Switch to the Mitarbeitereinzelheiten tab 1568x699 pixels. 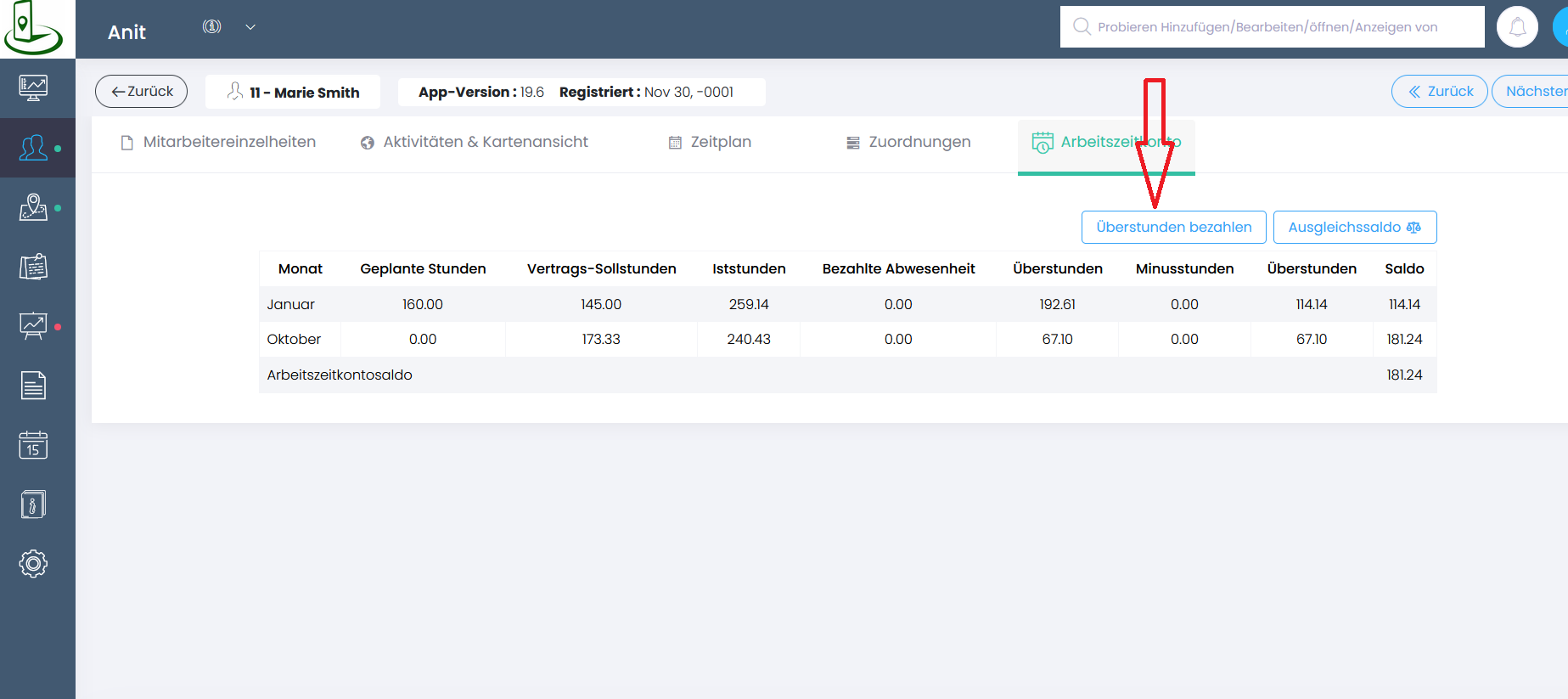tap(219, 143)
